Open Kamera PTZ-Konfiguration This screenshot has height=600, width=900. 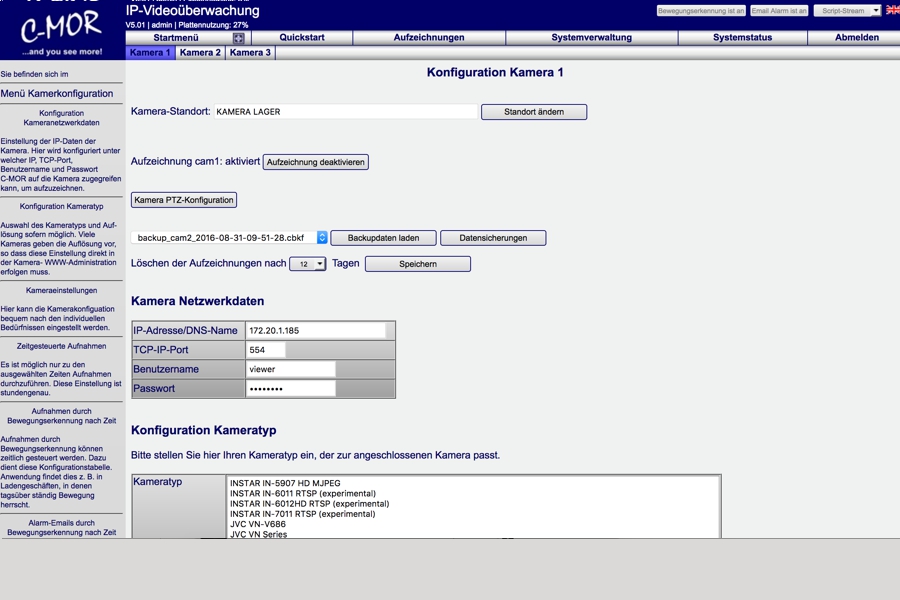pos(184,200)
